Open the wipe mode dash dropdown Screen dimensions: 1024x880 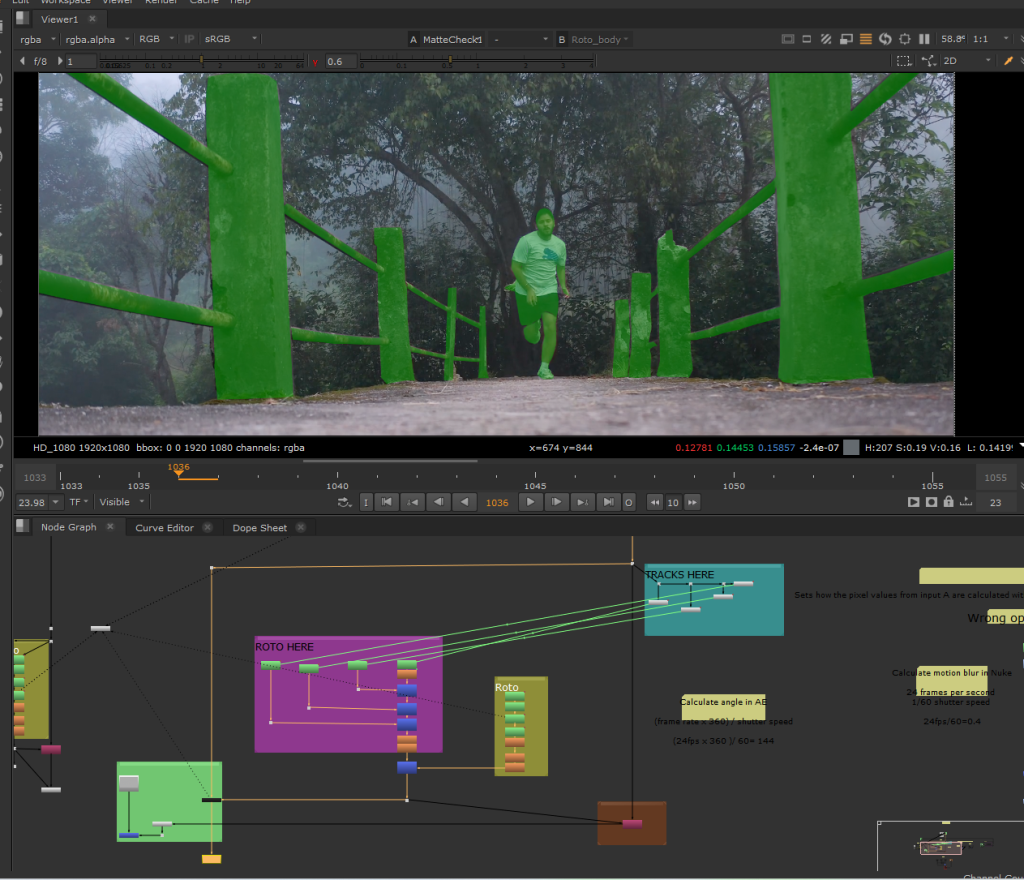[x=520, y=40]
